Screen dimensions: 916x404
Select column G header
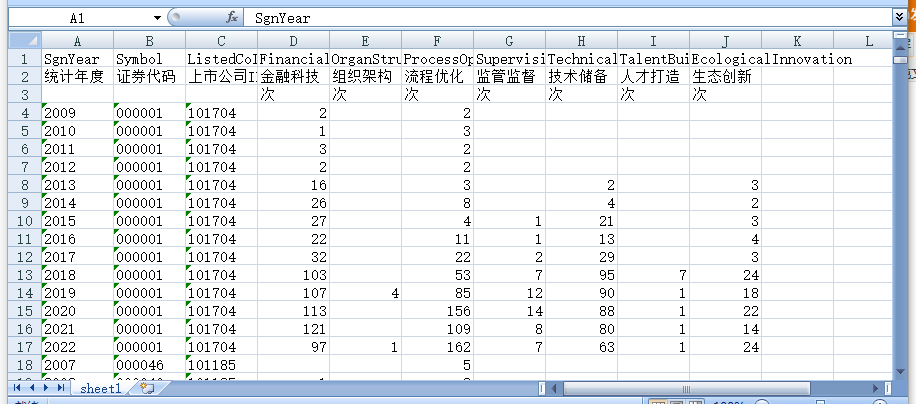tap(509, 41)
